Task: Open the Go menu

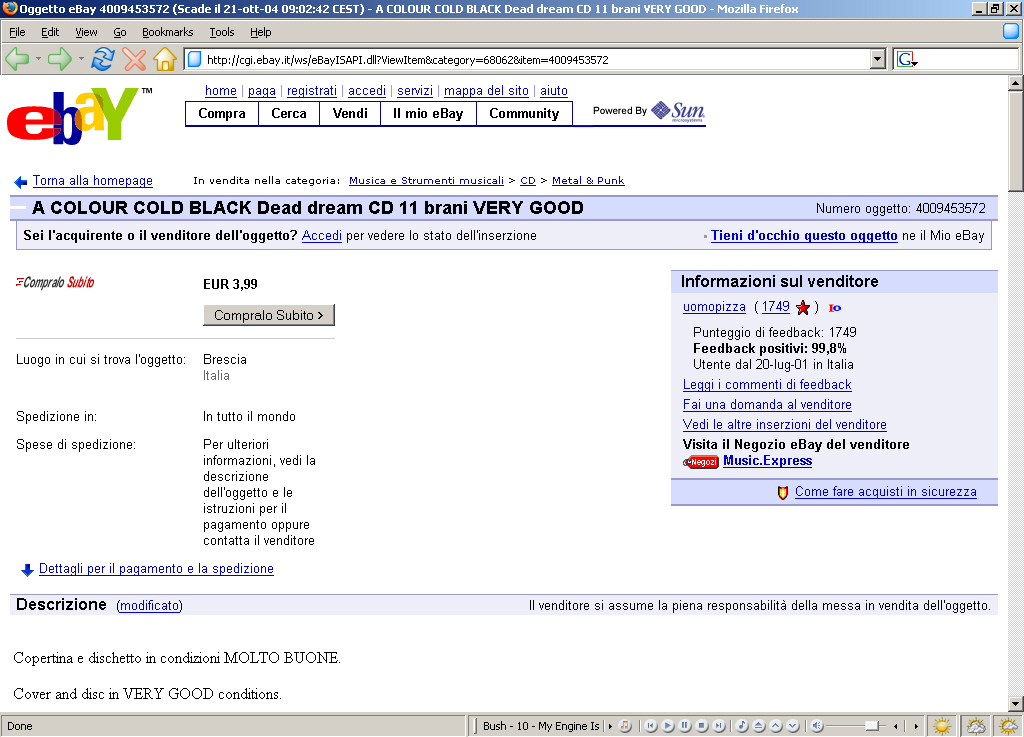Action: (x=120, y=32)
